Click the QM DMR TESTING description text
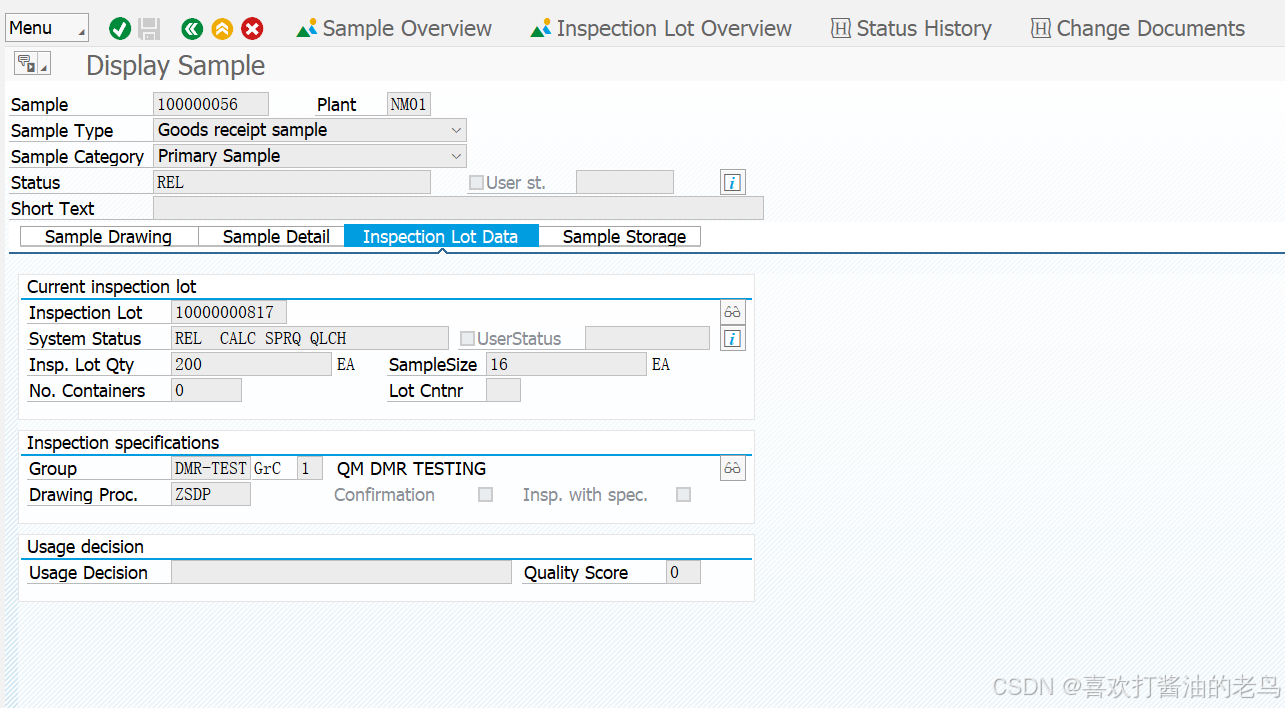Screen dimensions: 1285x708 pos(411,468)
